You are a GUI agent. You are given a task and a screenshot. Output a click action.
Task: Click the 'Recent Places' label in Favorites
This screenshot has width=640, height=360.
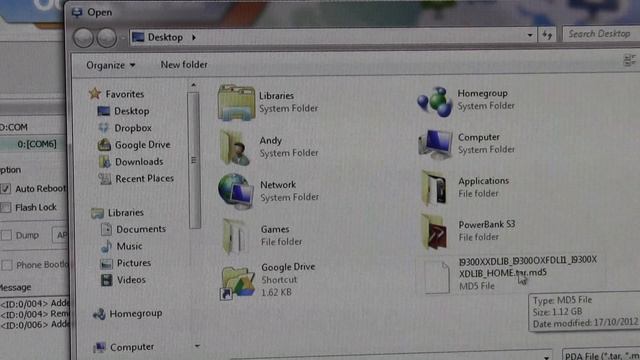point(144,179)
